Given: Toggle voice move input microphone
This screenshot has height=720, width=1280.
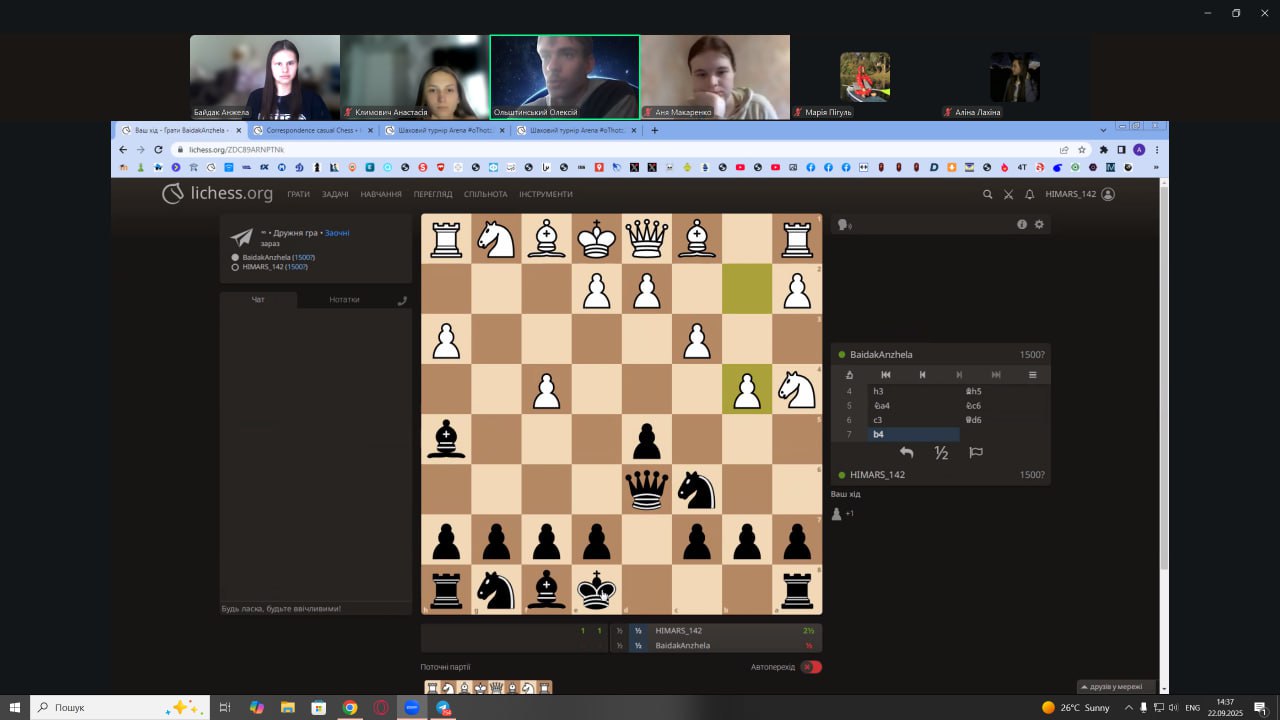Looking at the screenshot, I should pyautogui.click(x=843, y=225).
